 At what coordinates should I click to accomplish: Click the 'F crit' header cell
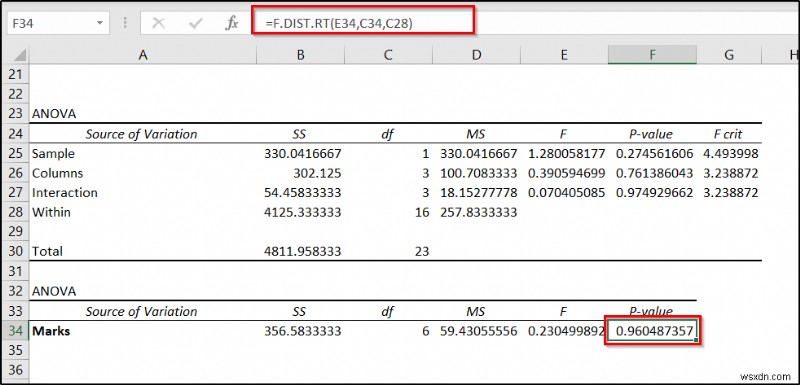pos(728,134)
